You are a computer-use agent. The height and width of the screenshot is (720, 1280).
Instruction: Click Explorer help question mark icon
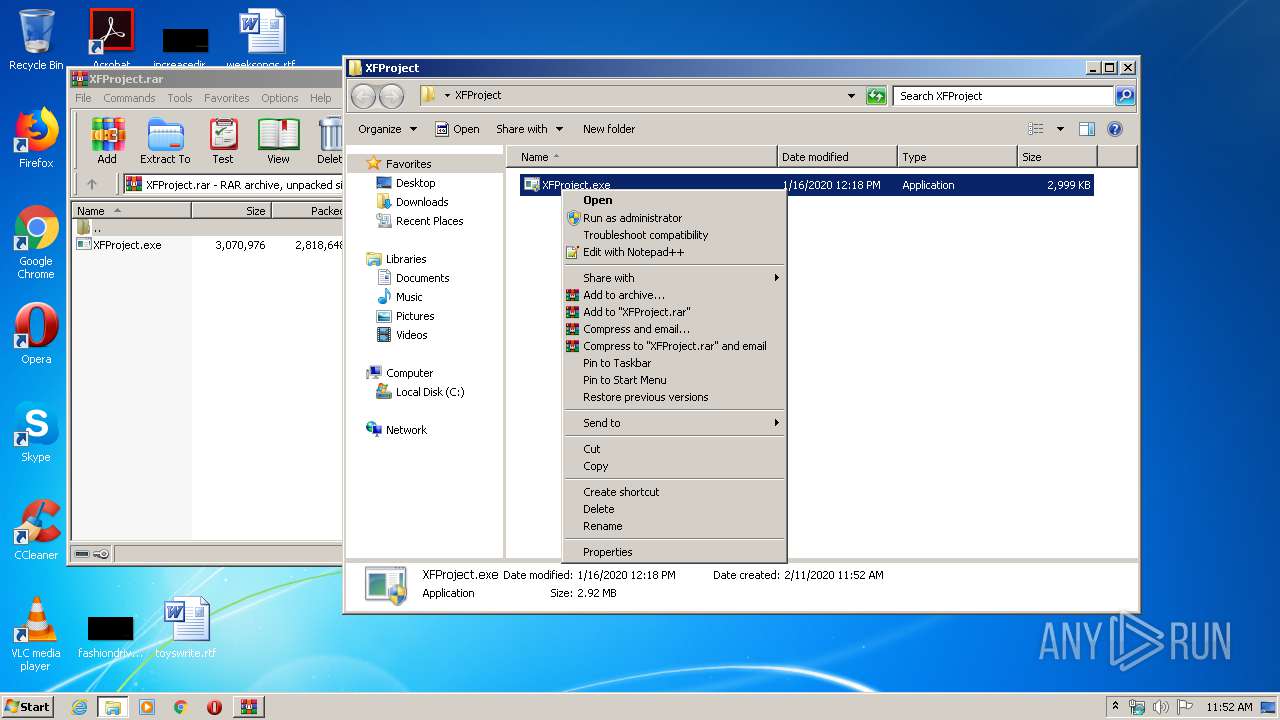[1115, 129]
